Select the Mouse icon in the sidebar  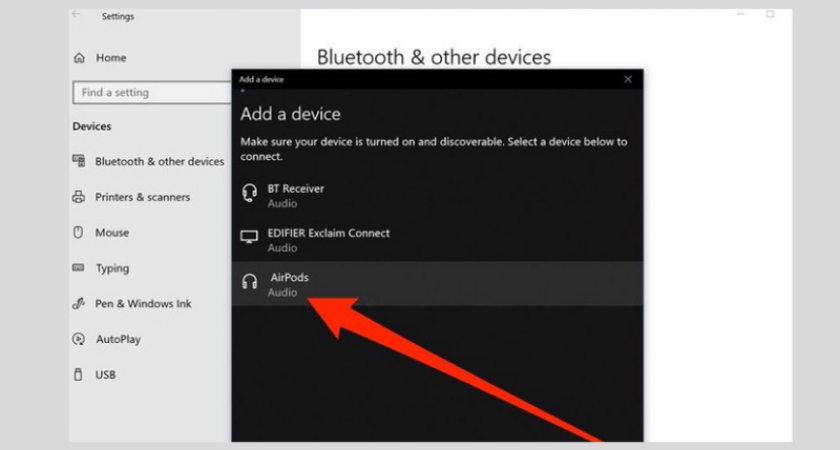click(78, 232)
